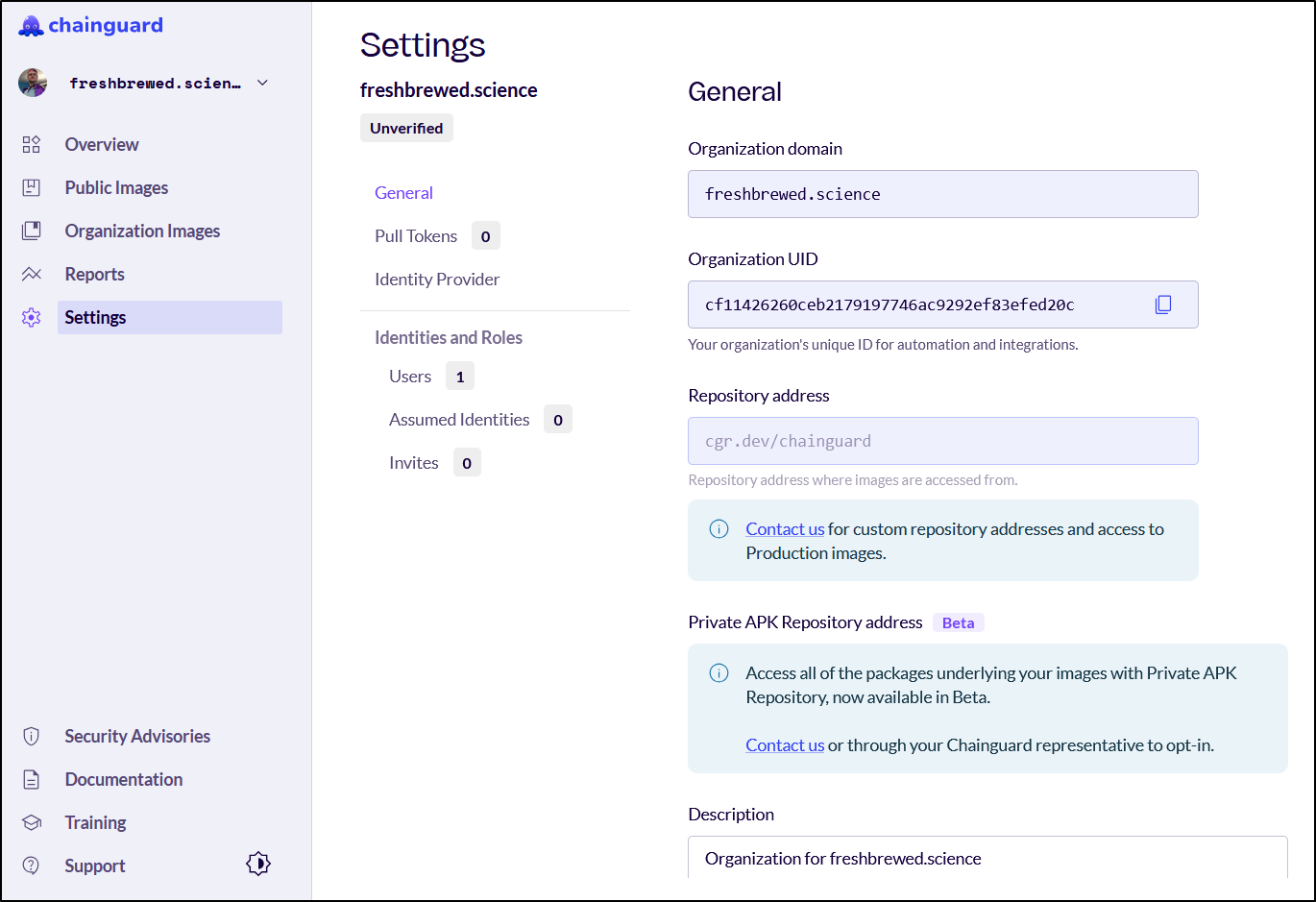The height and width of the screenshot is (902, 1316).
Task: Click the Settings gear icon
Action: pos(32,317)
